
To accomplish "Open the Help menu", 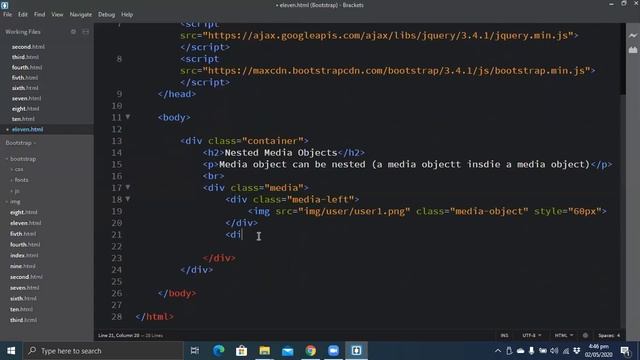I will coord(127,14).
